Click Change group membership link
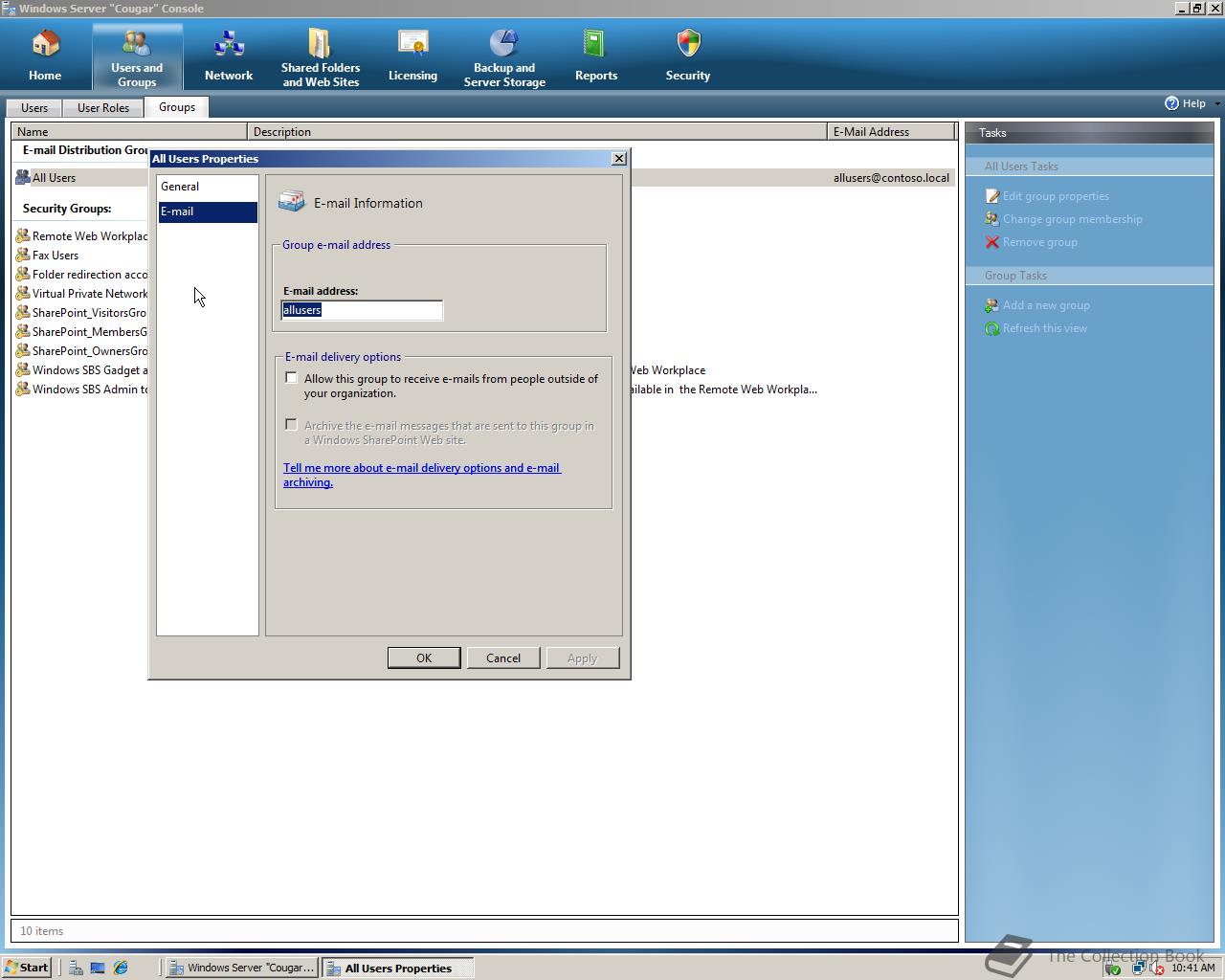1225x980 pixels. click(x=1073, y=219)
